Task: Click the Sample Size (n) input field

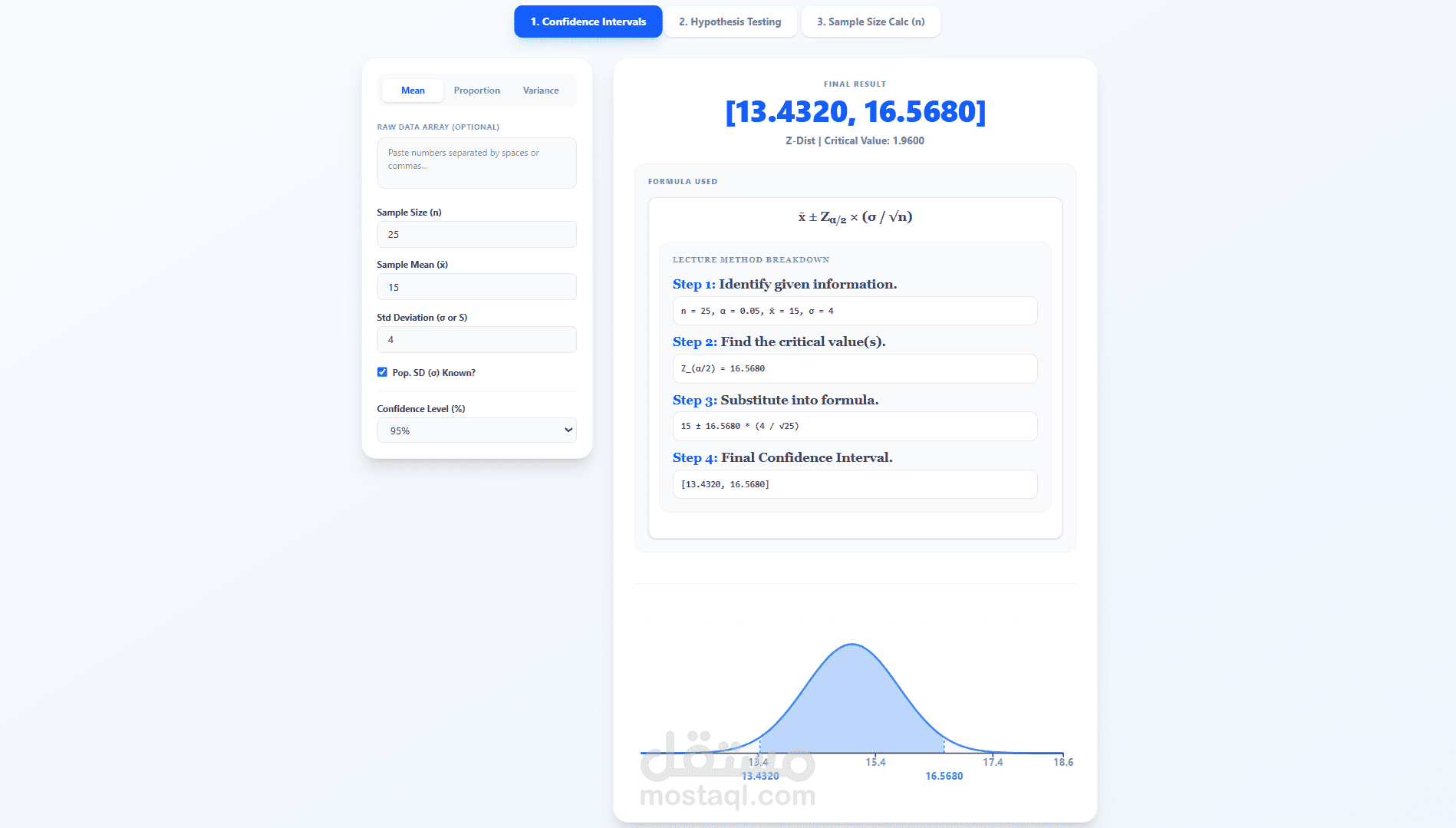Action: (477, 235)
